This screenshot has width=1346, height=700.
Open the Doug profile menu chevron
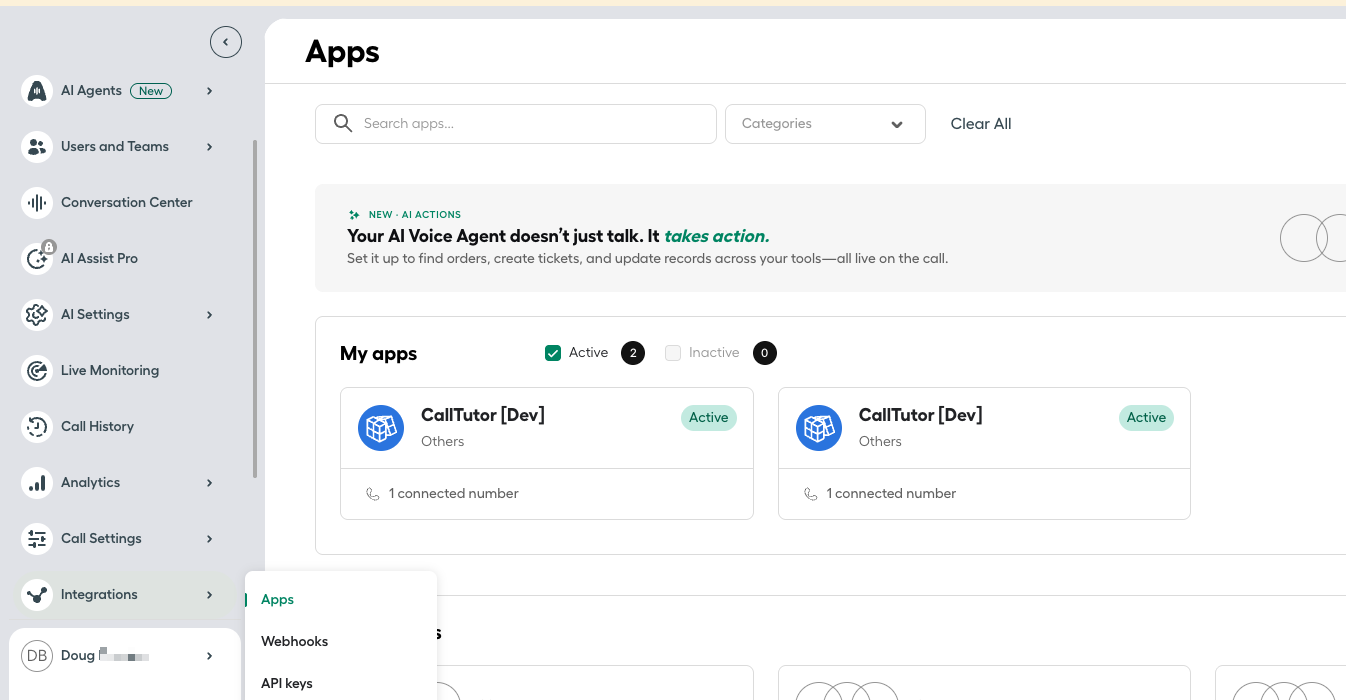pyautogui.click(x=209, y=656)
